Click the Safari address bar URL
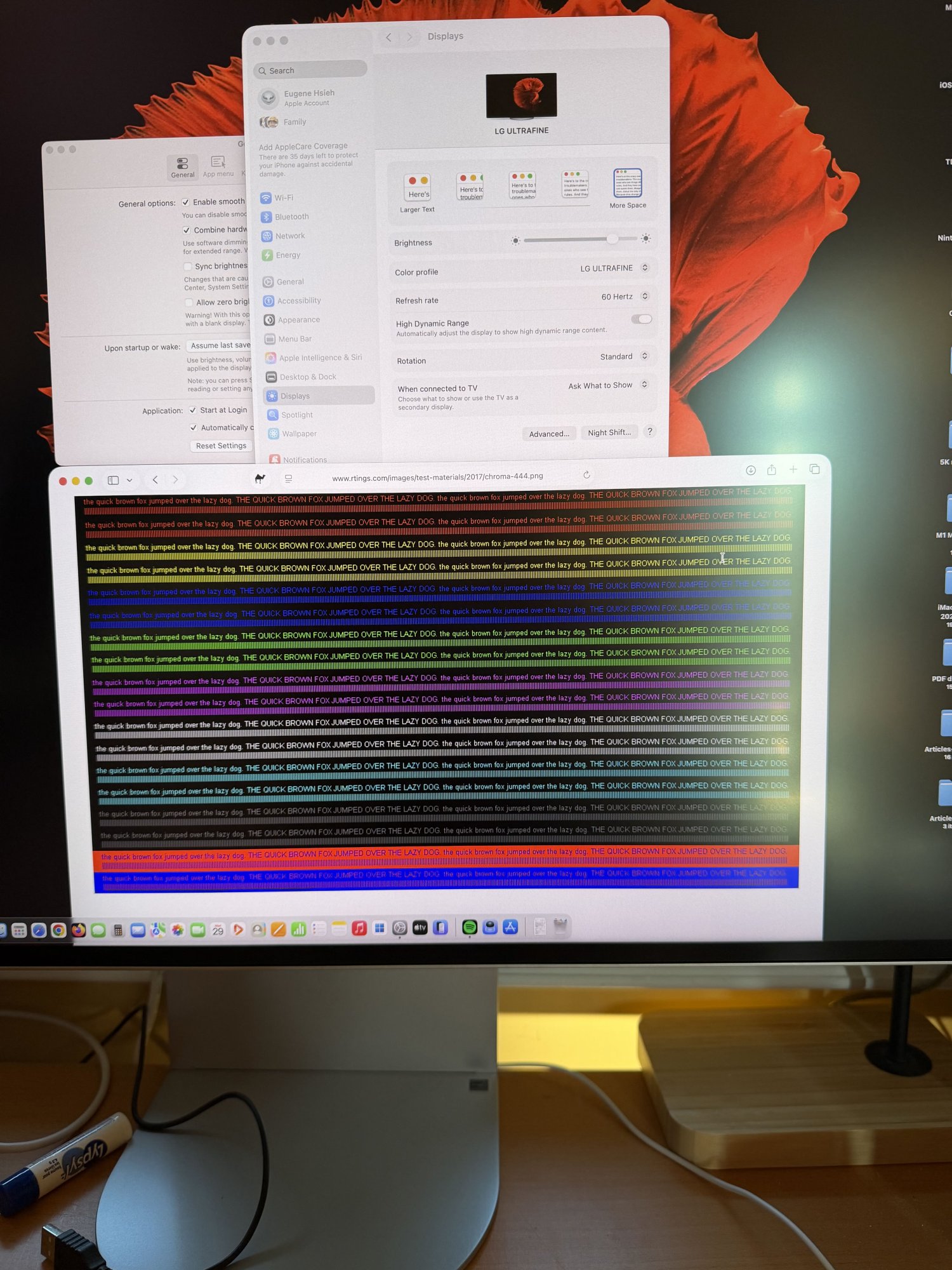This screenshot has width=952, height=1270. [437, 477]
